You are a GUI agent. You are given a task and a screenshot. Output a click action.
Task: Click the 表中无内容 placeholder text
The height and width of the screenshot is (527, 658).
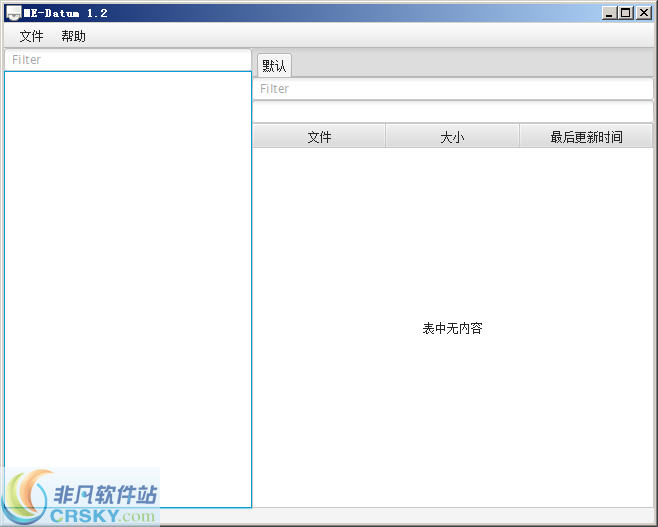coord(452,328)
